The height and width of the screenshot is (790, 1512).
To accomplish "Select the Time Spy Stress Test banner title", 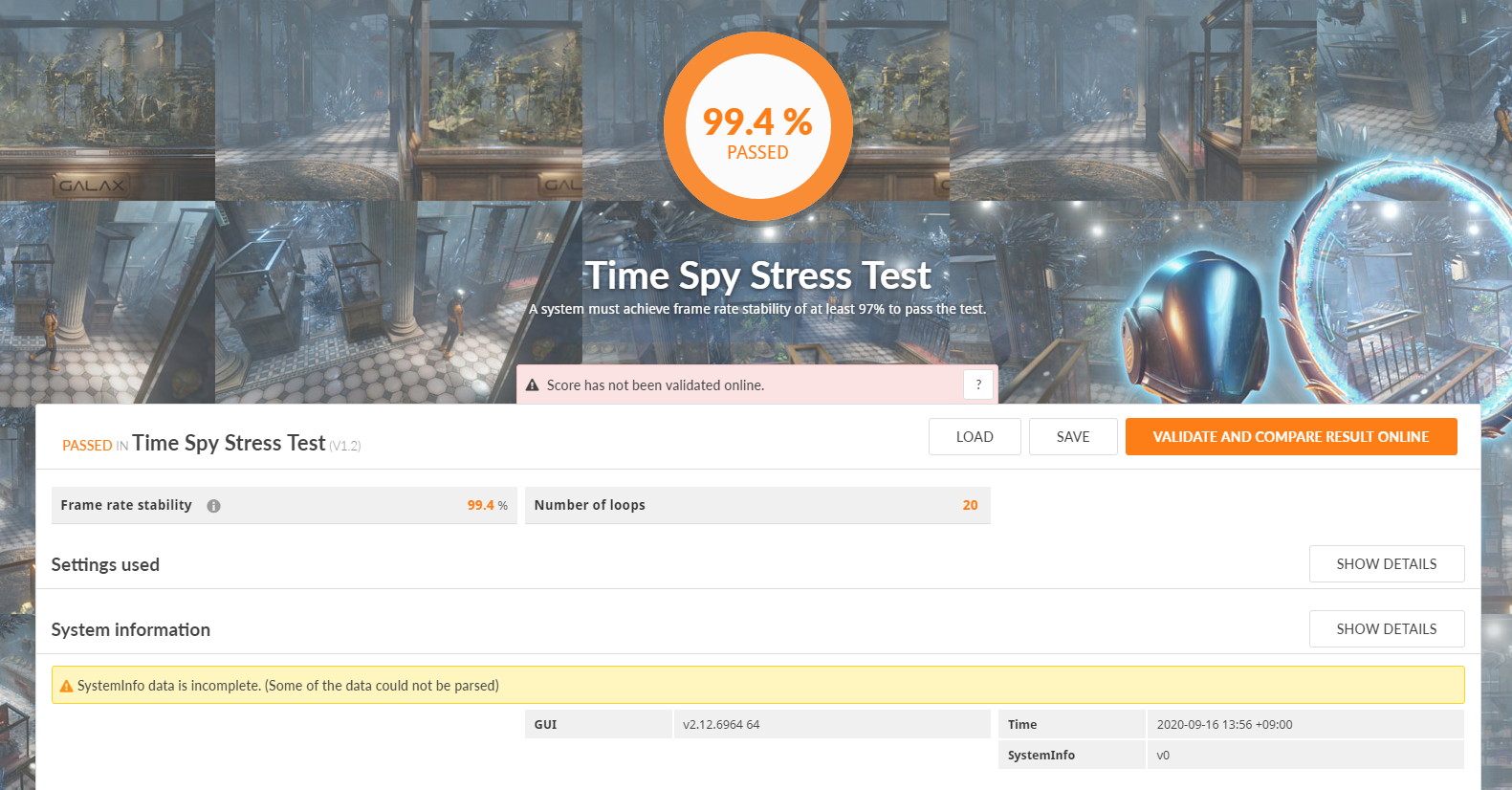I will [757, 275].
